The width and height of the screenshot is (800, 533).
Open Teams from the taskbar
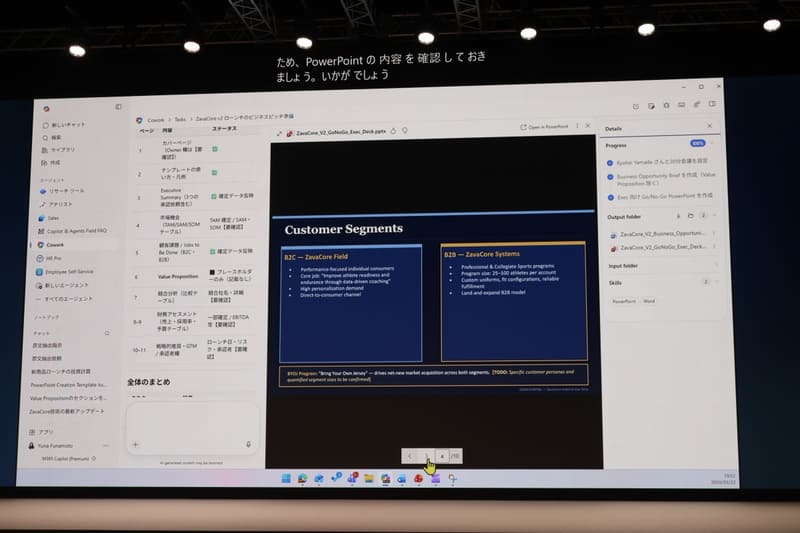[x=353, y=478]
